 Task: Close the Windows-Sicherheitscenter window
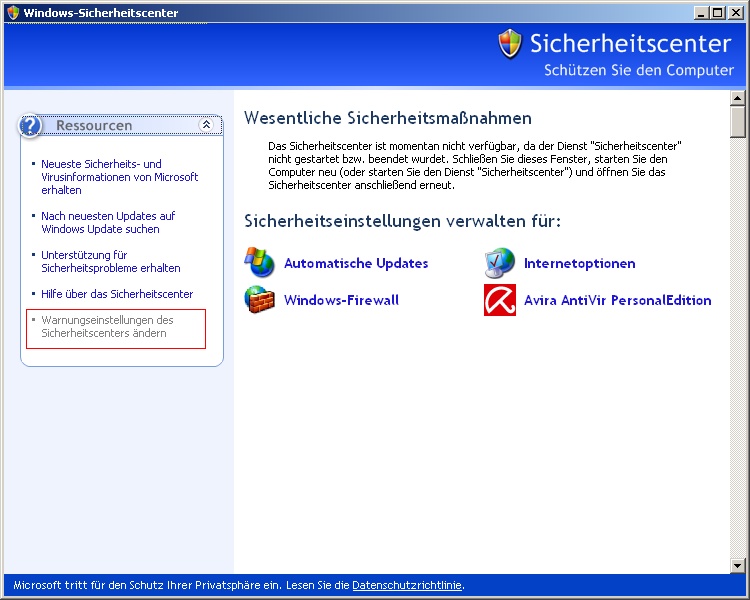(735, 13)
